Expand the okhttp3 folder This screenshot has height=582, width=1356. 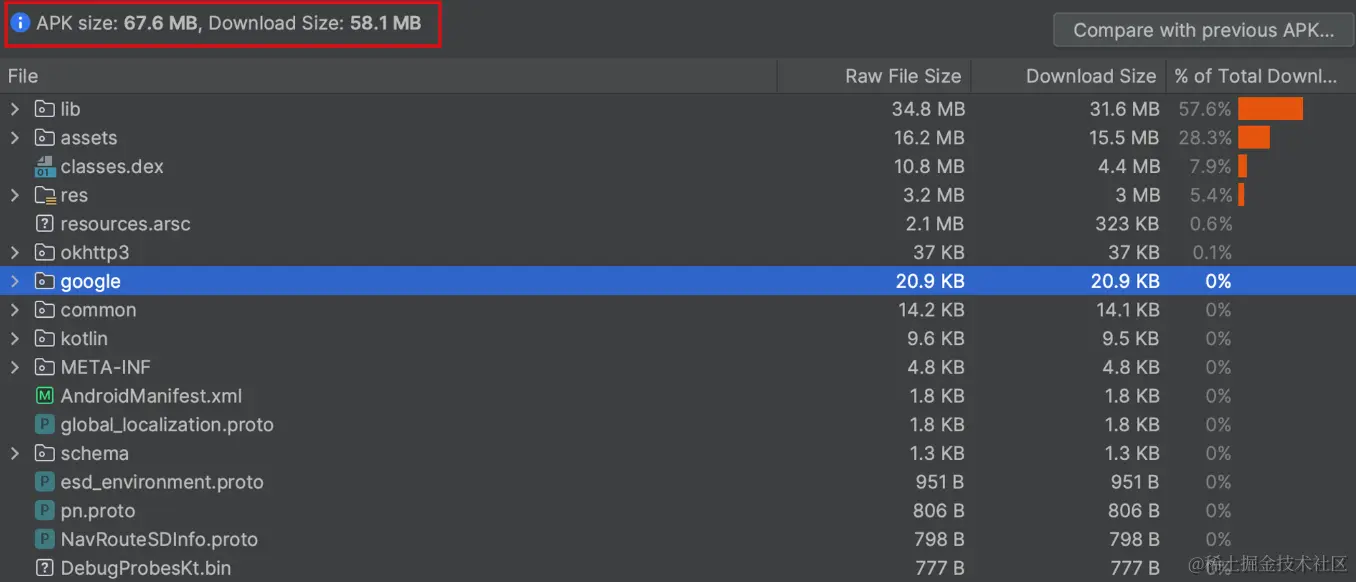click(x=15, y=253)
